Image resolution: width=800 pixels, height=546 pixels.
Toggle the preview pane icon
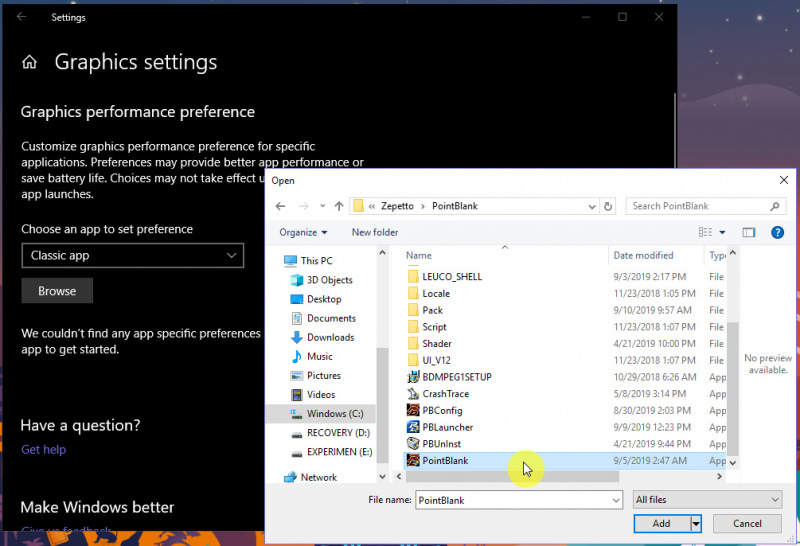(748, 233)
